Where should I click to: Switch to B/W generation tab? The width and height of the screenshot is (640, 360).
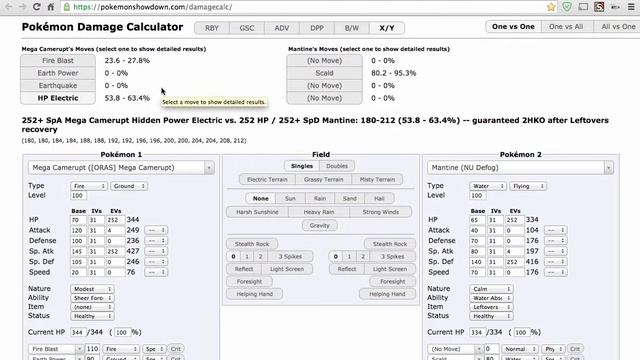(352, 28)
